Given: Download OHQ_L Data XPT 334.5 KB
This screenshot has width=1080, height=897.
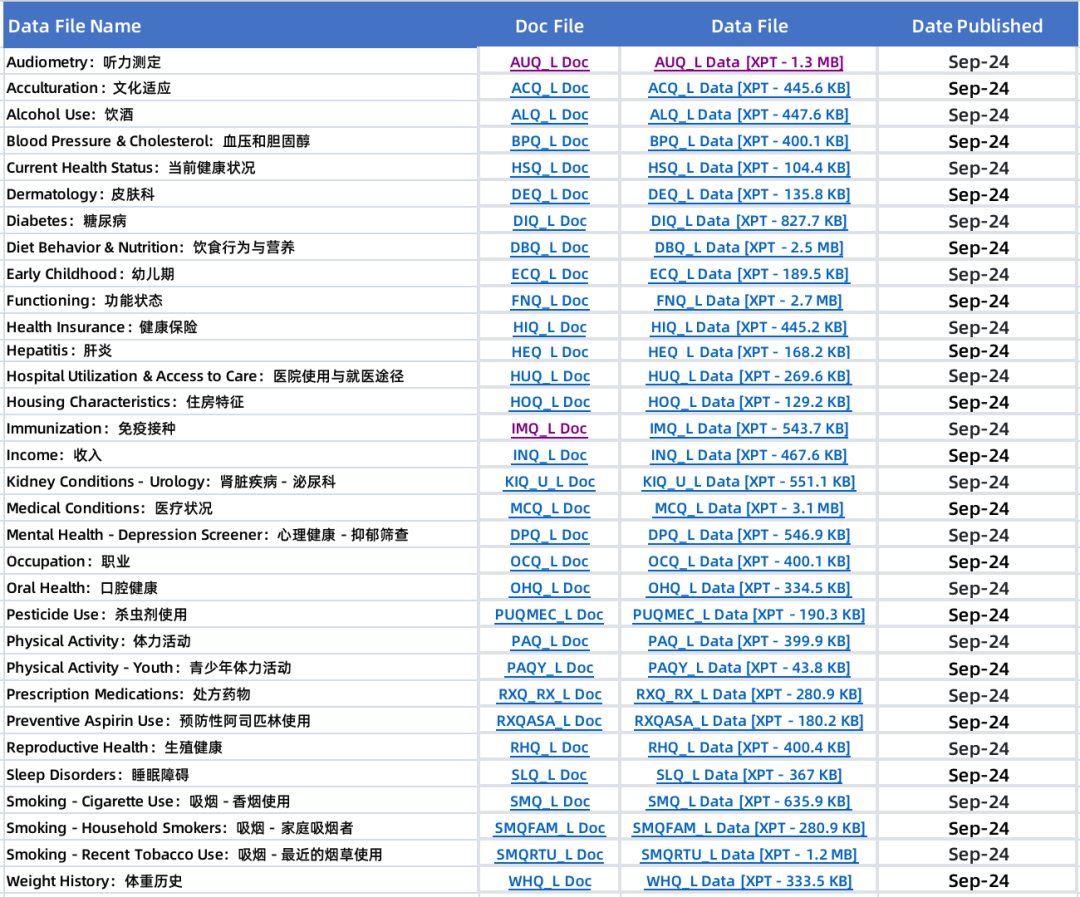Looking at the screenshot, I should point(749,588).
